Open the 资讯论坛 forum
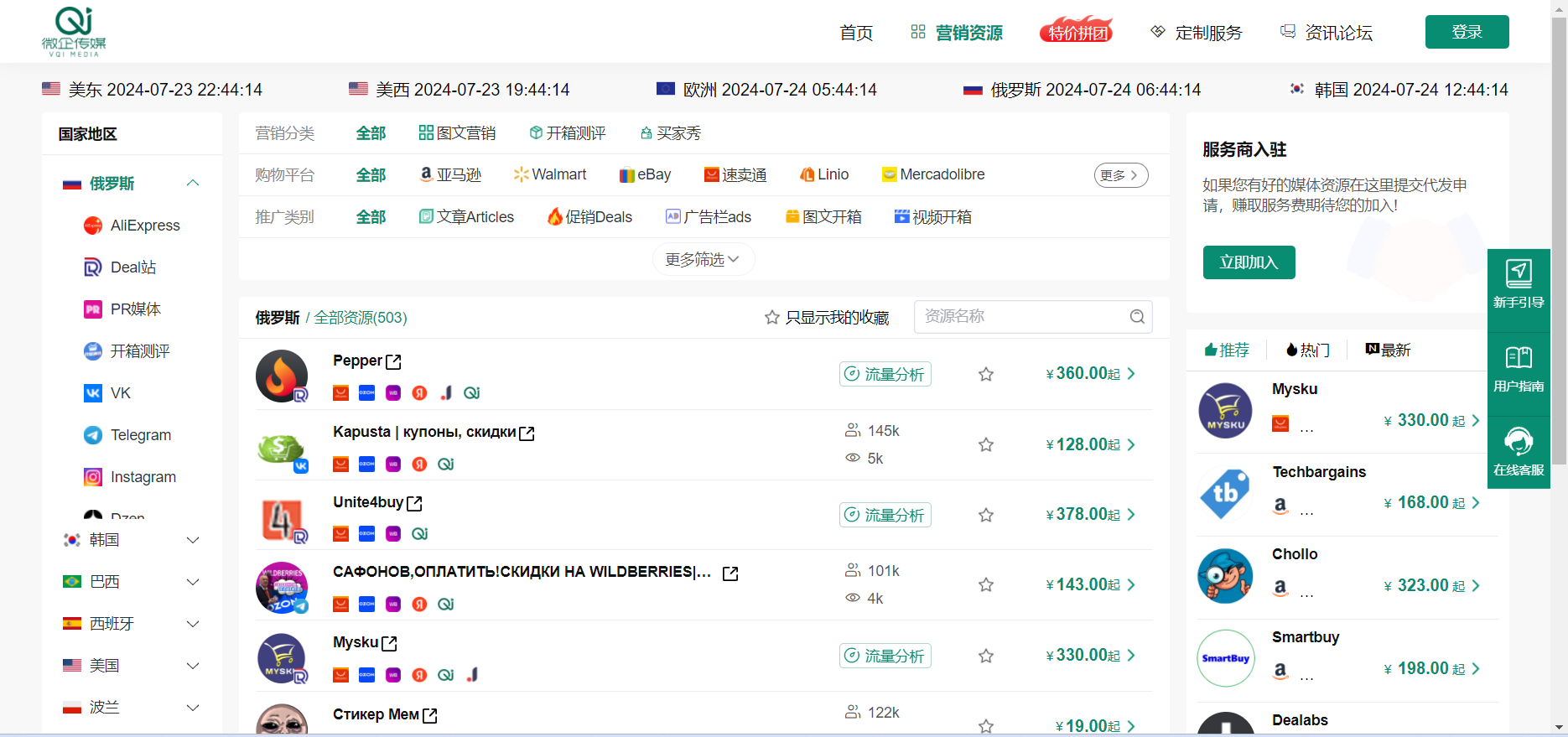The height and width of the screenshot is (737, 1568). [1327, 33]
